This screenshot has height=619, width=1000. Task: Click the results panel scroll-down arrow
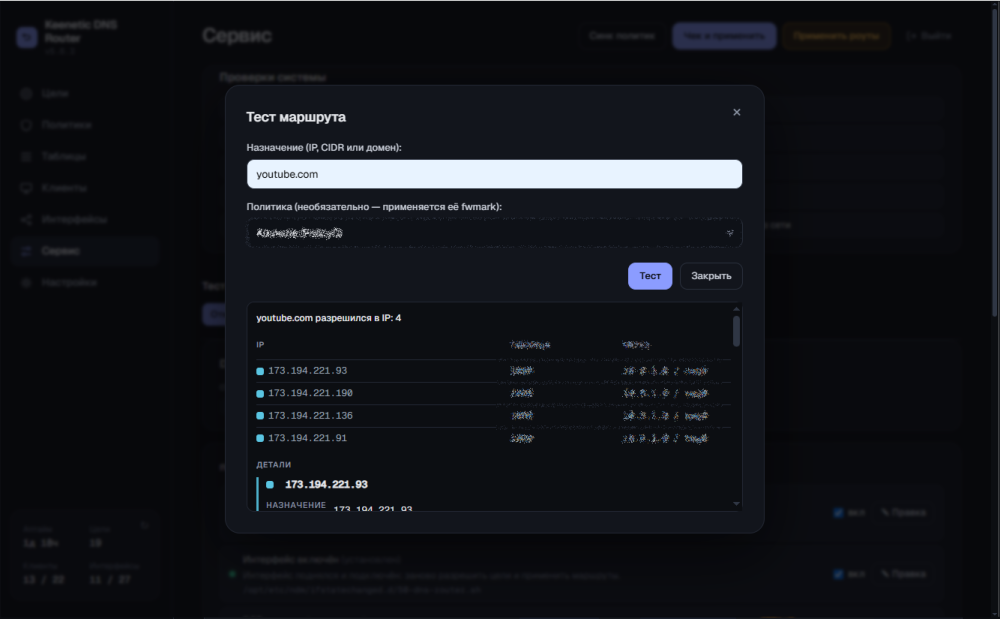click(x=737, y=504)
